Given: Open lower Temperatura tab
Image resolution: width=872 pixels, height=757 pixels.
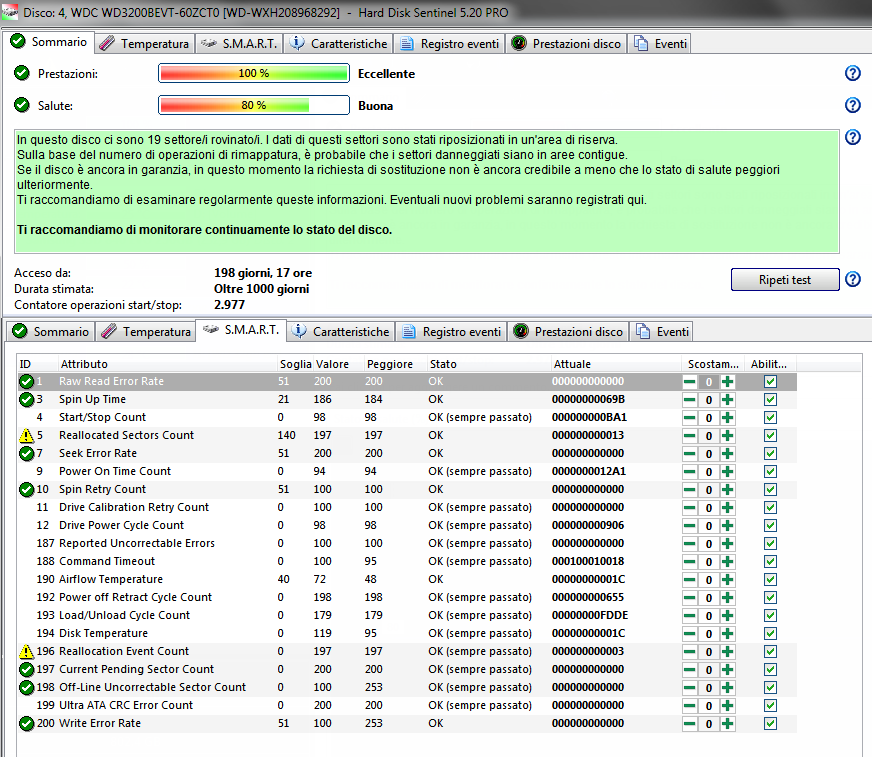Looking at the screenshot, I should coord(146,332).
